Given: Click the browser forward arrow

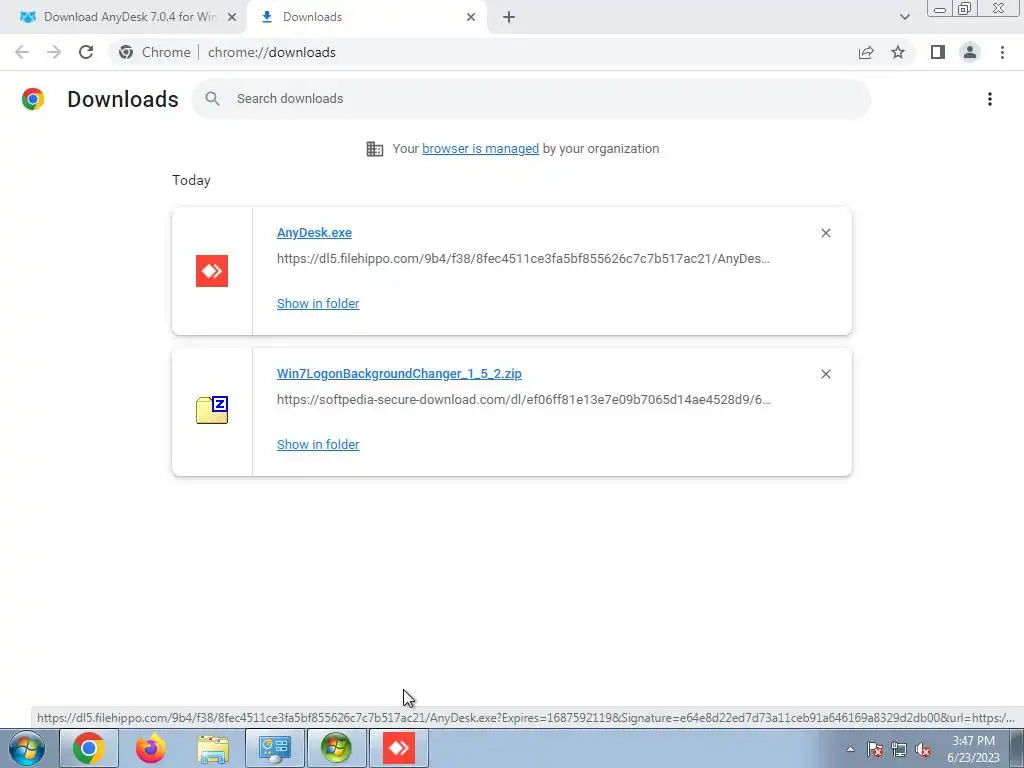Looking at the screenshot, I should [54, 52].
